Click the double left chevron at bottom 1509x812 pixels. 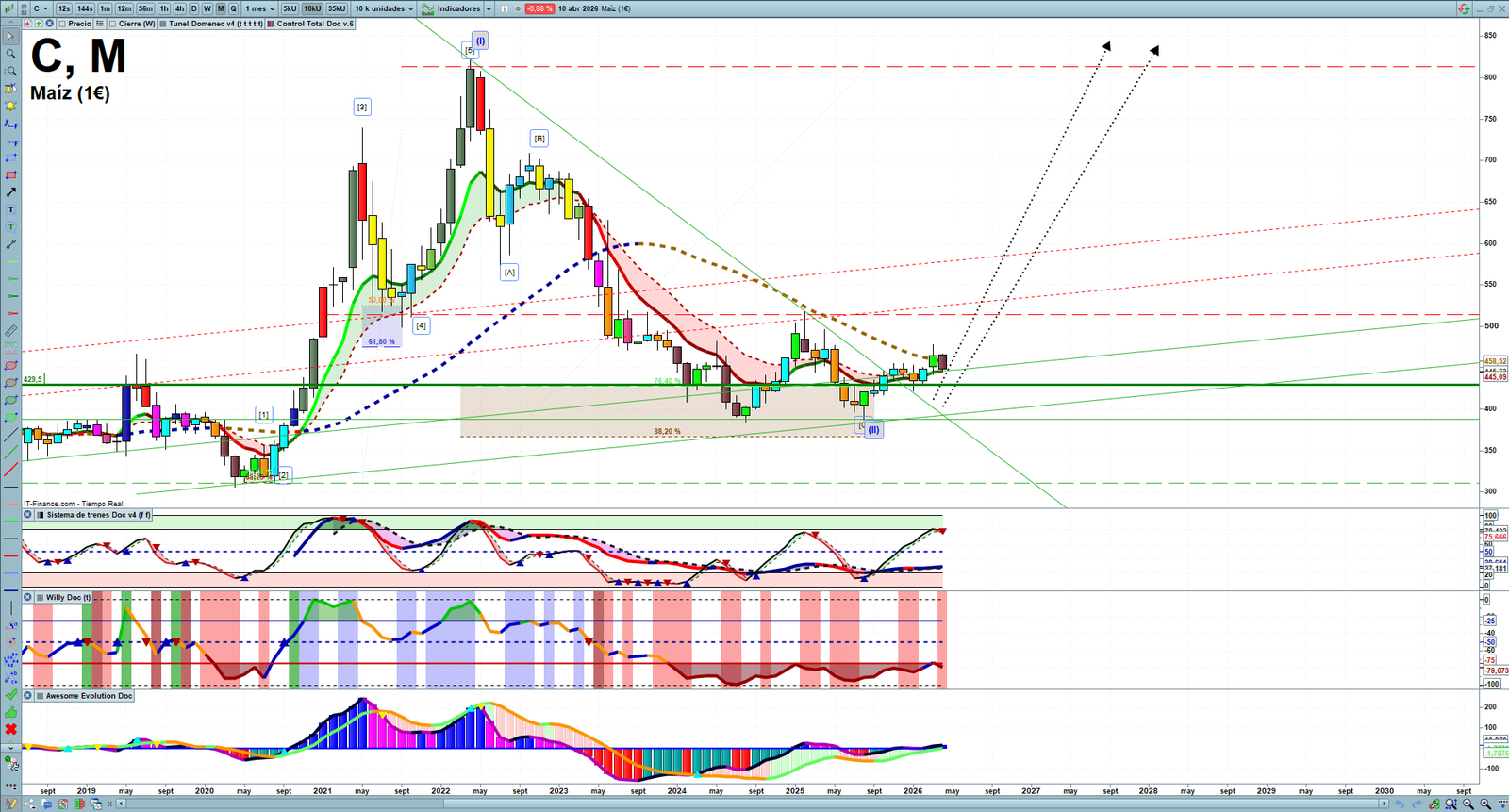(x=109, y=804)
